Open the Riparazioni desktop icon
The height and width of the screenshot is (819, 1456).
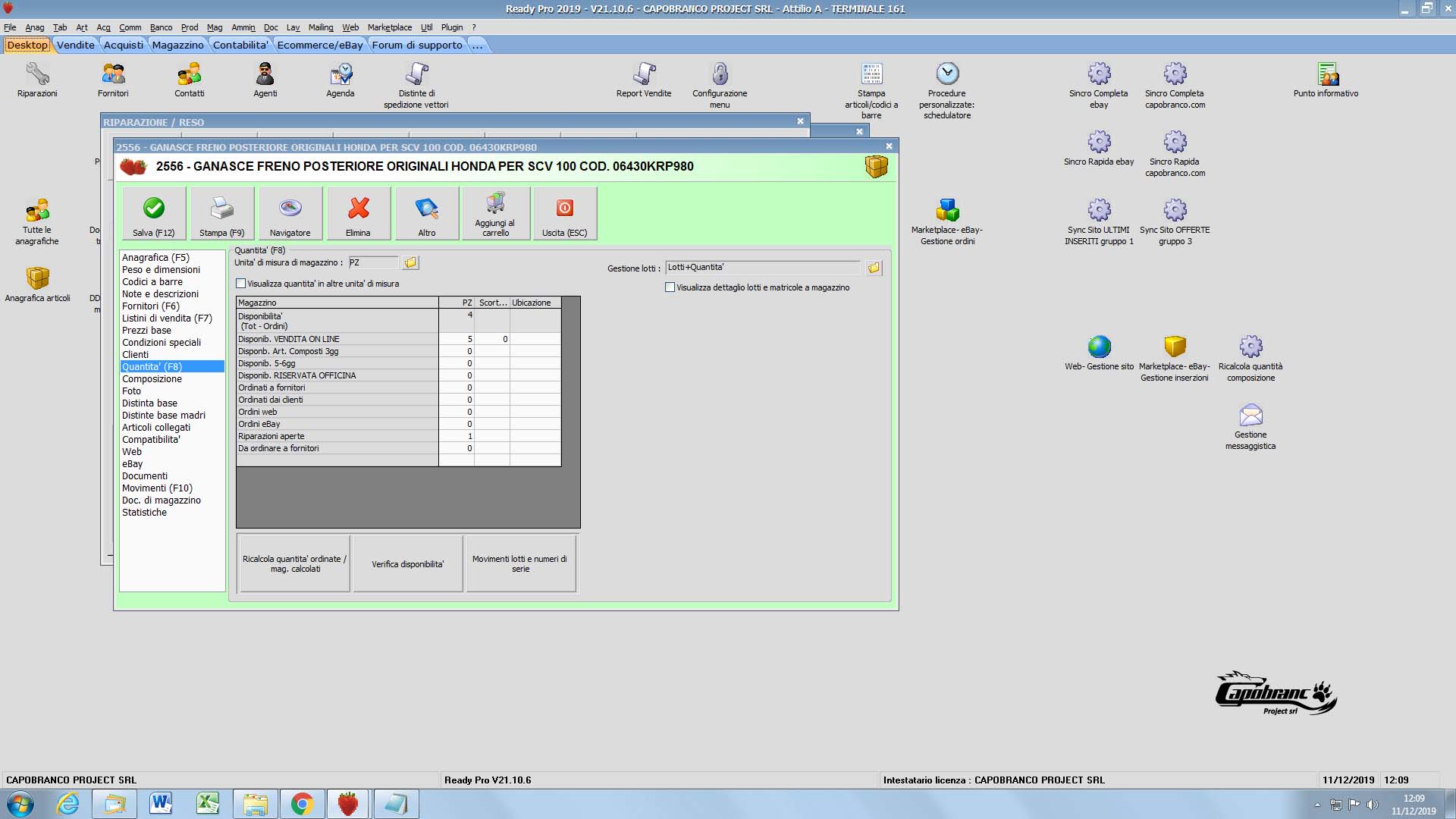click(37, 80)
